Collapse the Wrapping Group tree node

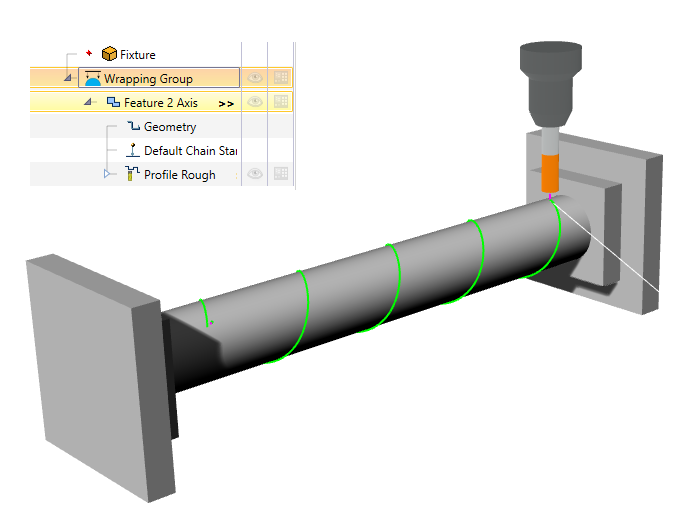pos(68,79)
